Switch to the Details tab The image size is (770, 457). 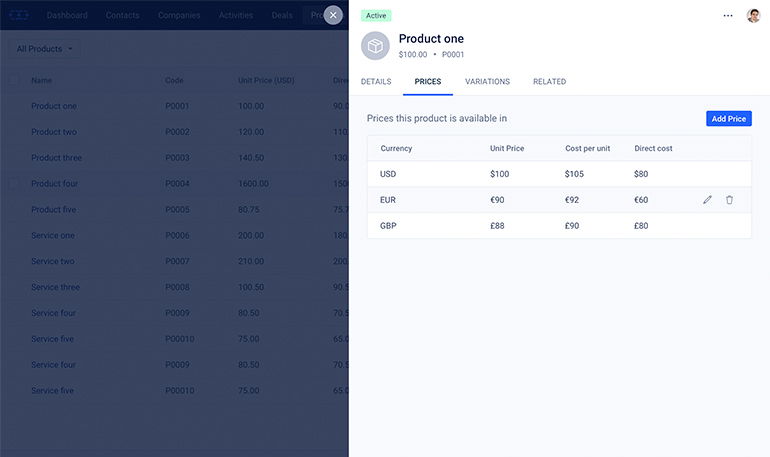coord(376,81)
